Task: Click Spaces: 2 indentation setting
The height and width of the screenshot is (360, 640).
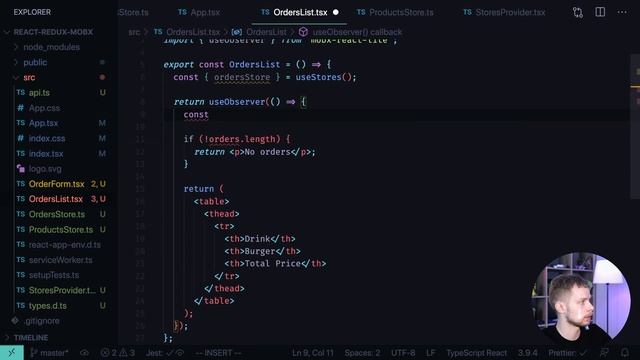Action: (362, 353)
